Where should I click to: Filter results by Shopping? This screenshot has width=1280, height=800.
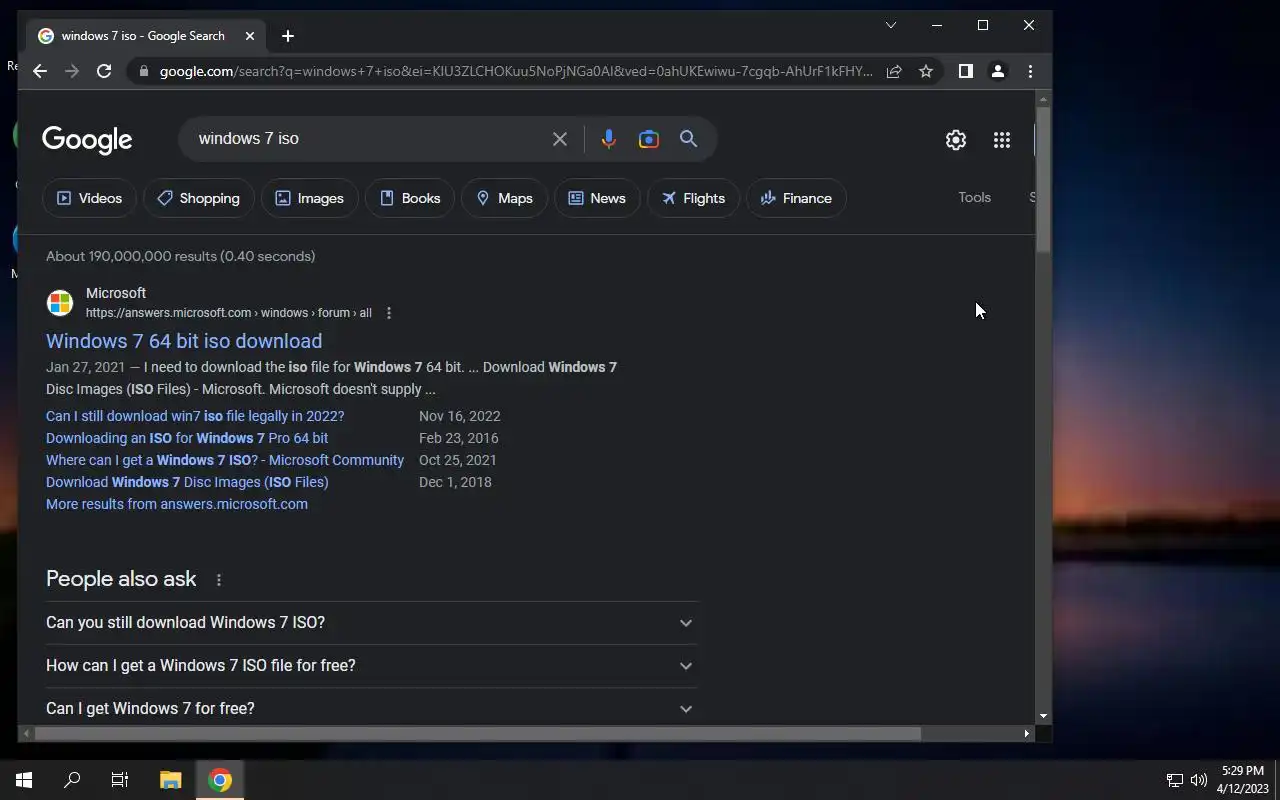coord(199,198)
